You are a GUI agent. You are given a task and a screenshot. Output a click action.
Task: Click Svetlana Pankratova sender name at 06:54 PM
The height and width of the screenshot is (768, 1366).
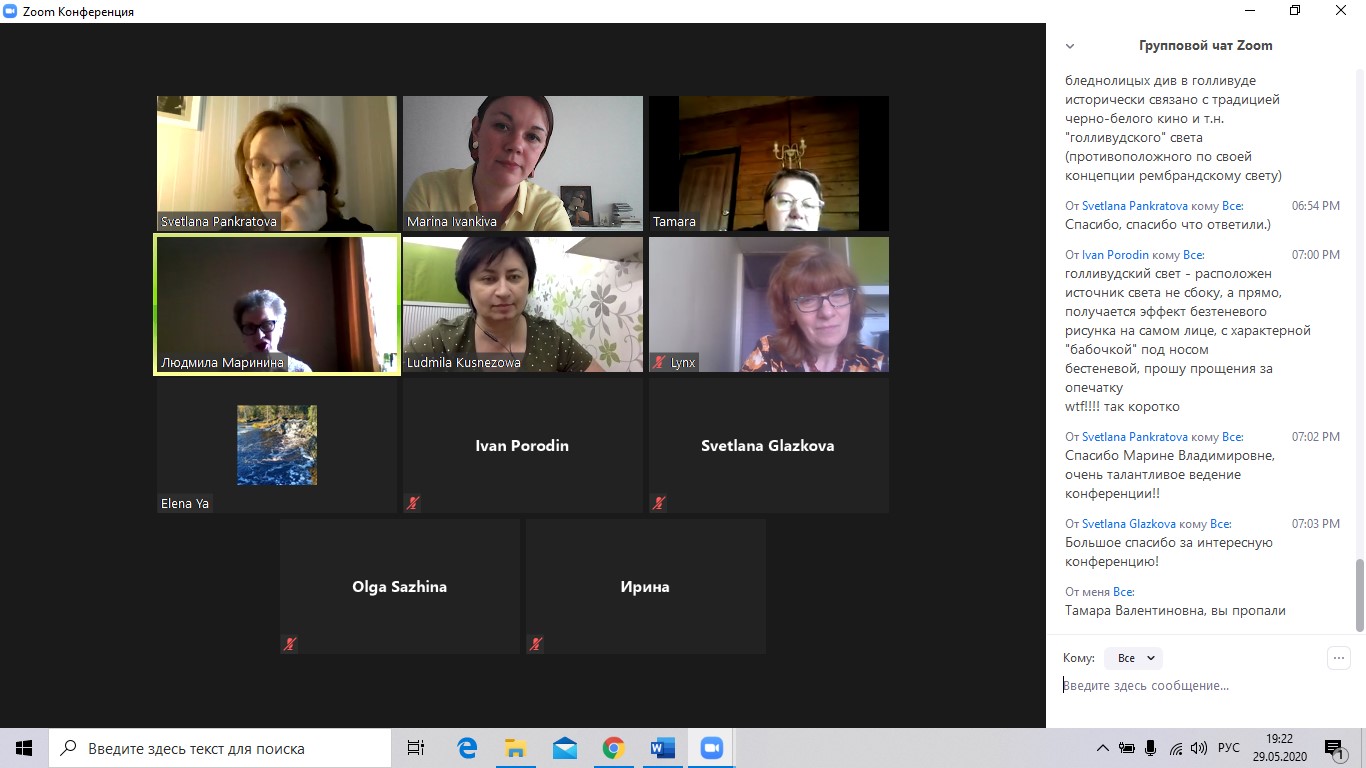tap(1135, 206)
